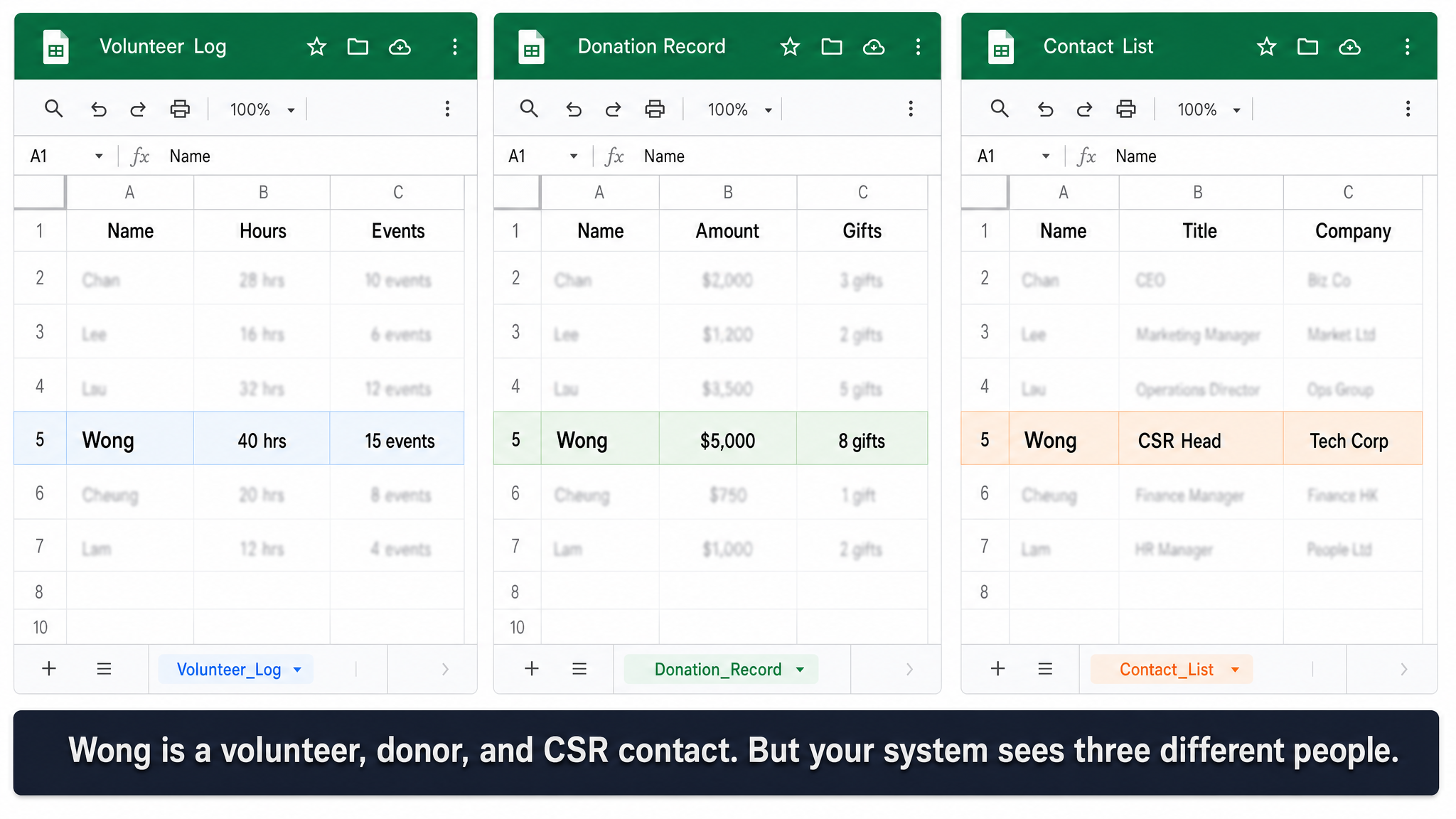This screenshot has height=819, width=1456.
Task: Expand the A1 name box in Volunteer Log
Action: click(x=99, y=156)
